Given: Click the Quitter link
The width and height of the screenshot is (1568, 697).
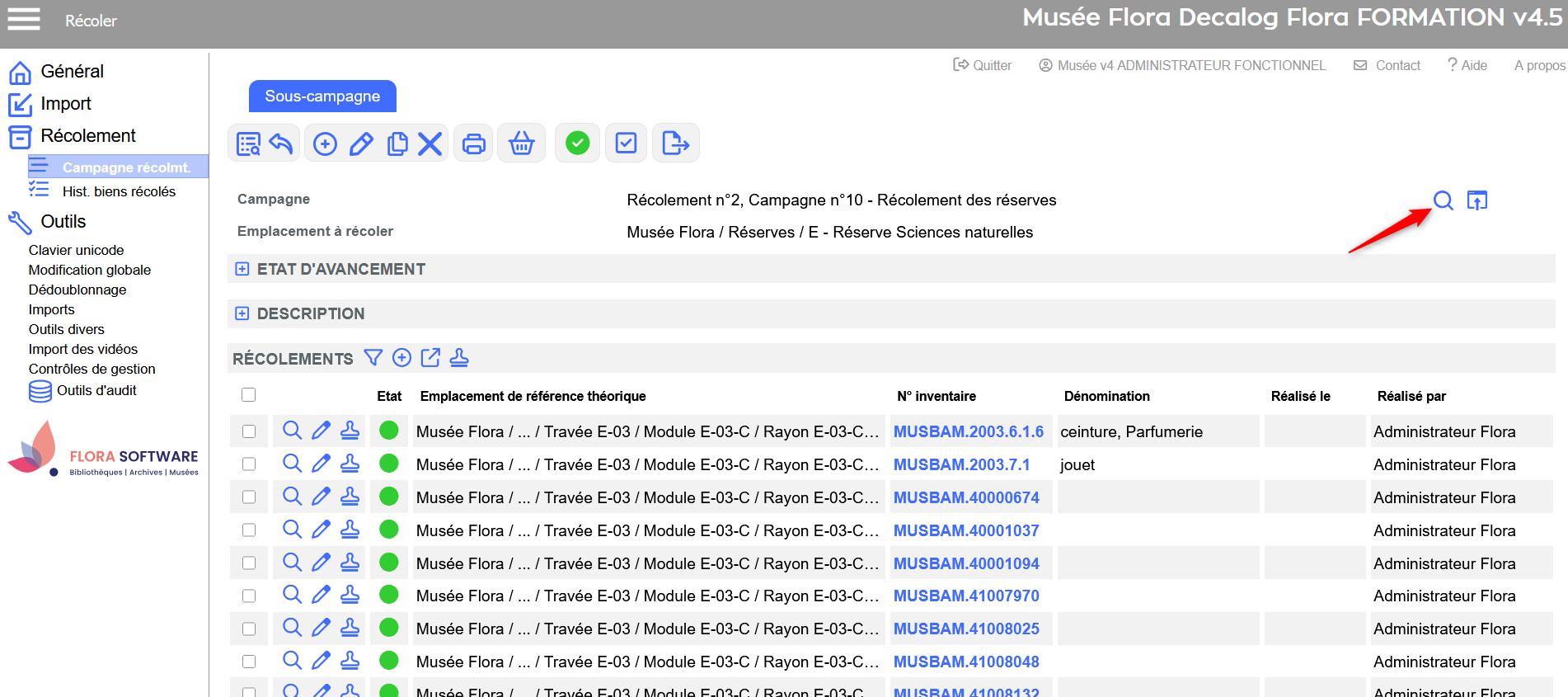Looking at the screenshot, I should pyautogui.click(x=983, y=65).
